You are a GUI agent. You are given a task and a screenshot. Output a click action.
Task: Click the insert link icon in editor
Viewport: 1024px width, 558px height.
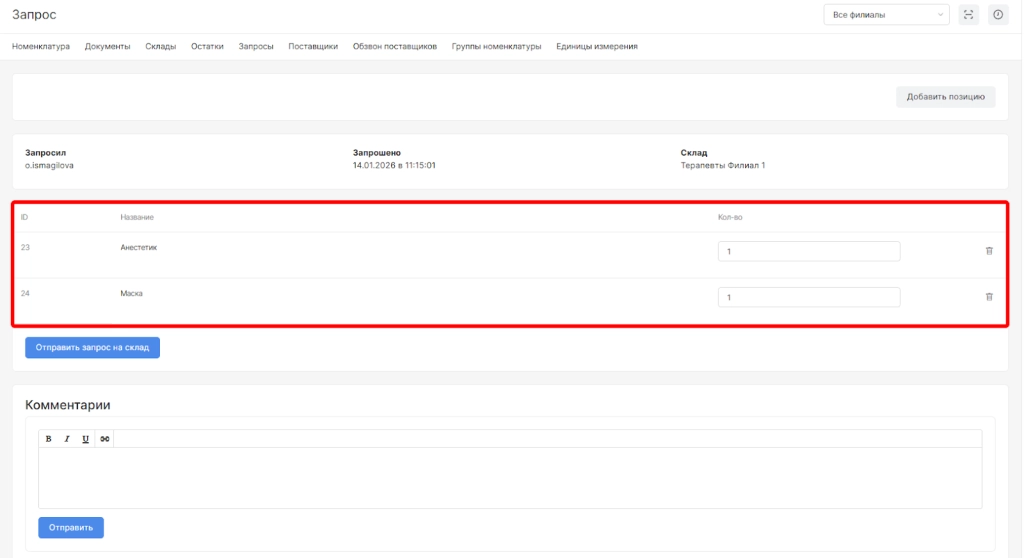[x=105, y=439]
